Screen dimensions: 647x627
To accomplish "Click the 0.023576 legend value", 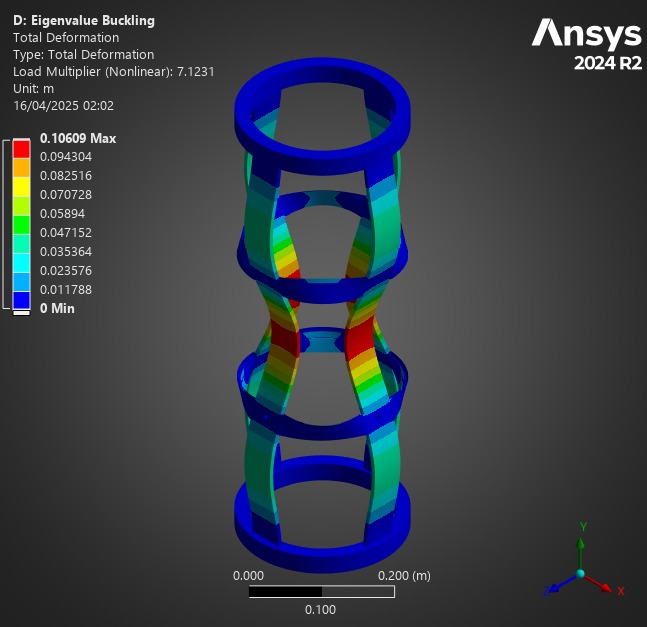I will click(66, 271).
